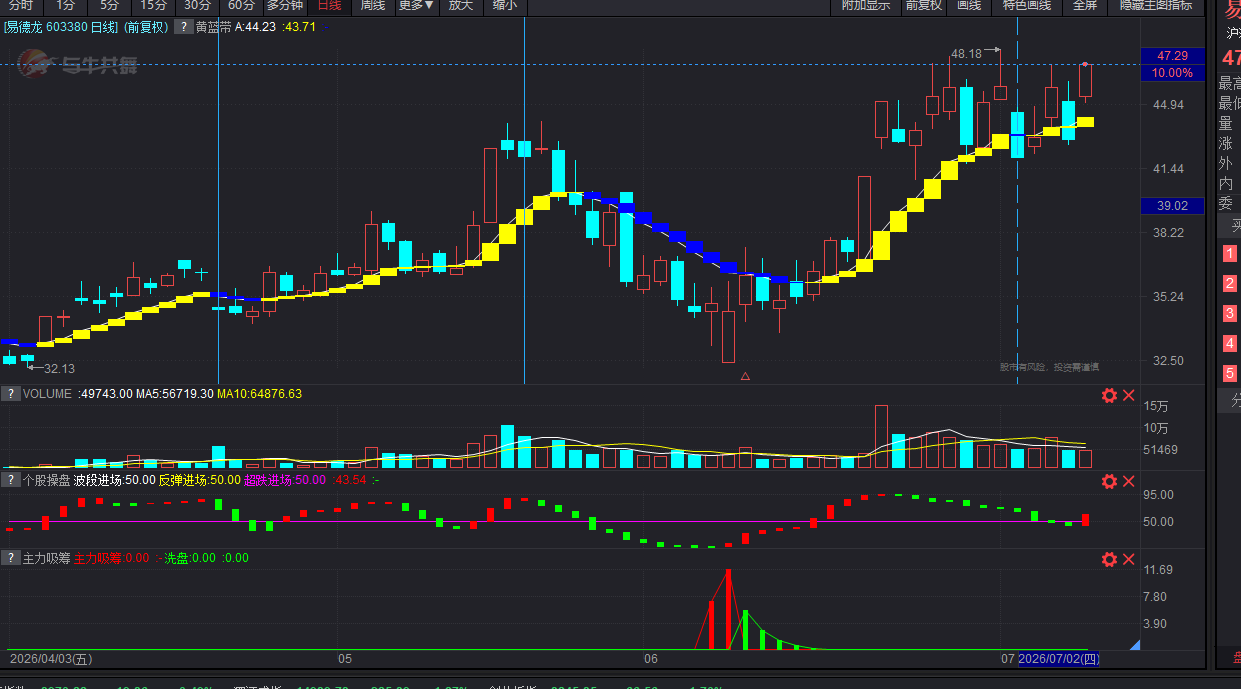The height and width of the screenshot is (689, 1241).
Task: Click order book level 1 badge
Action: (x=1230, y=253)
